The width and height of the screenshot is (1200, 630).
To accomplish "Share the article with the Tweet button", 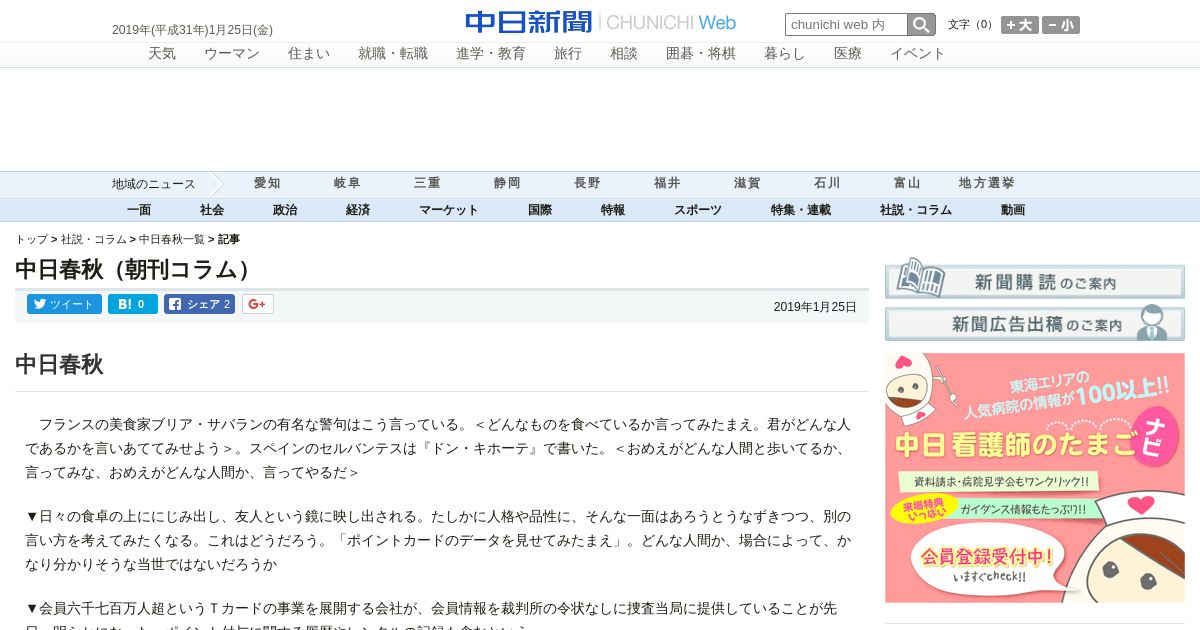I will coord(64,304).
